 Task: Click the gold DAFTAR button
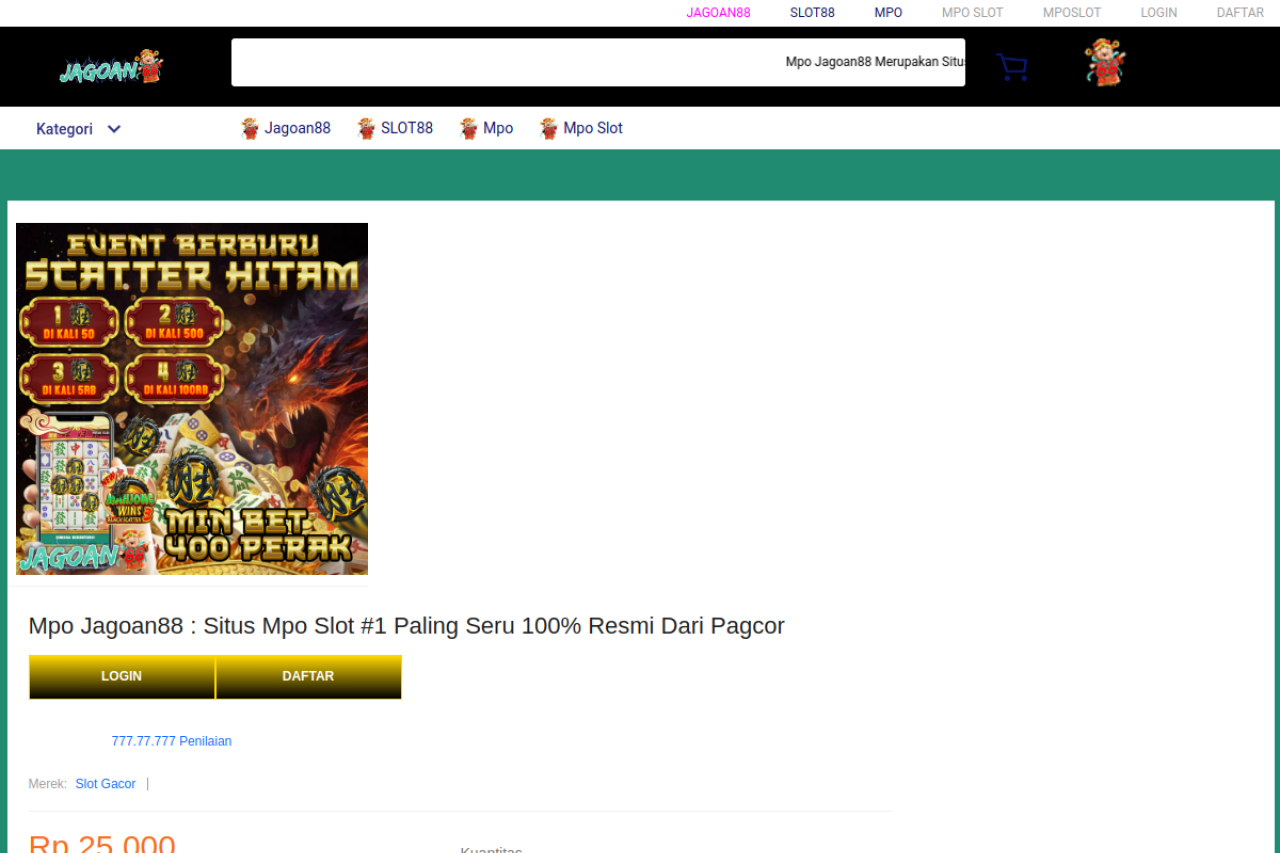point(309,677)
